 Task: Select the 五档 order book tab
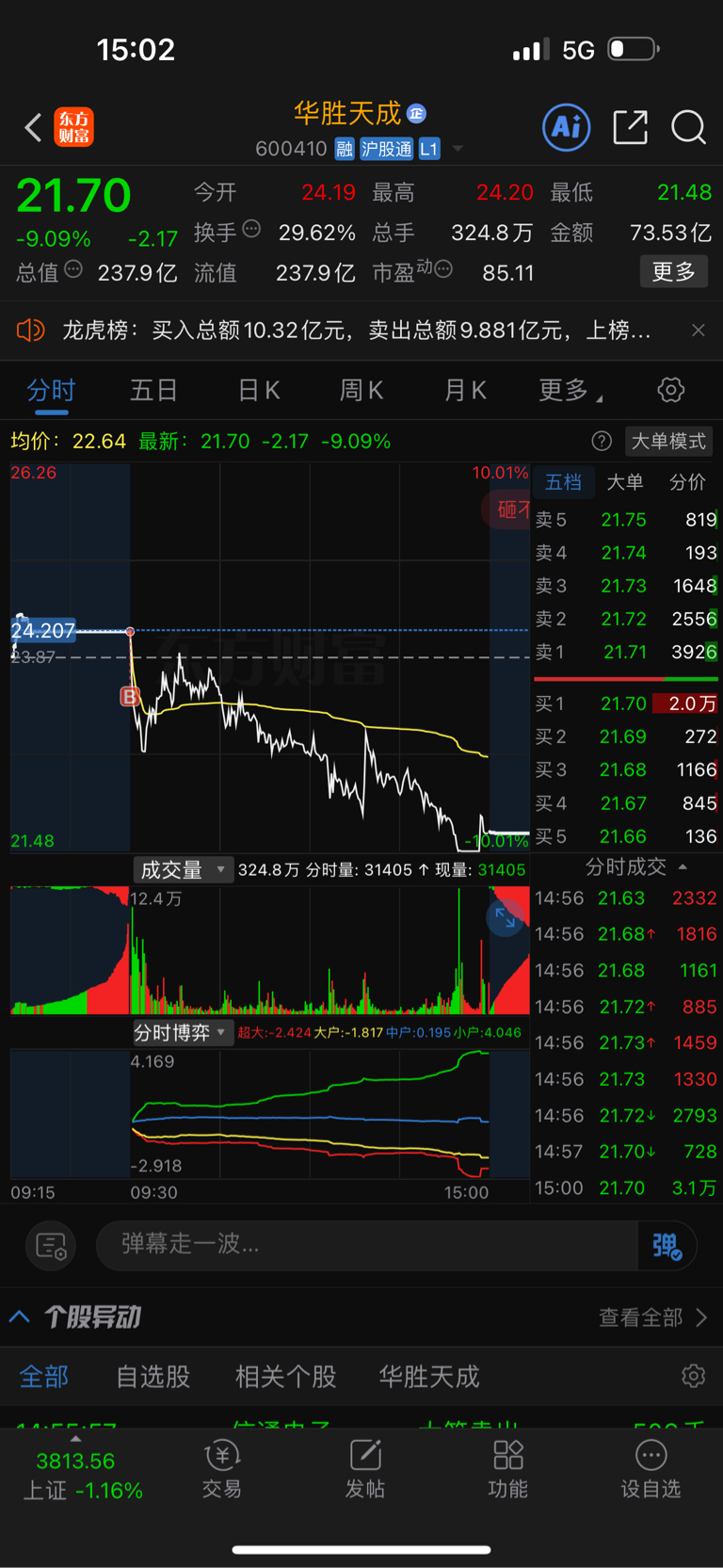point(564,482)
